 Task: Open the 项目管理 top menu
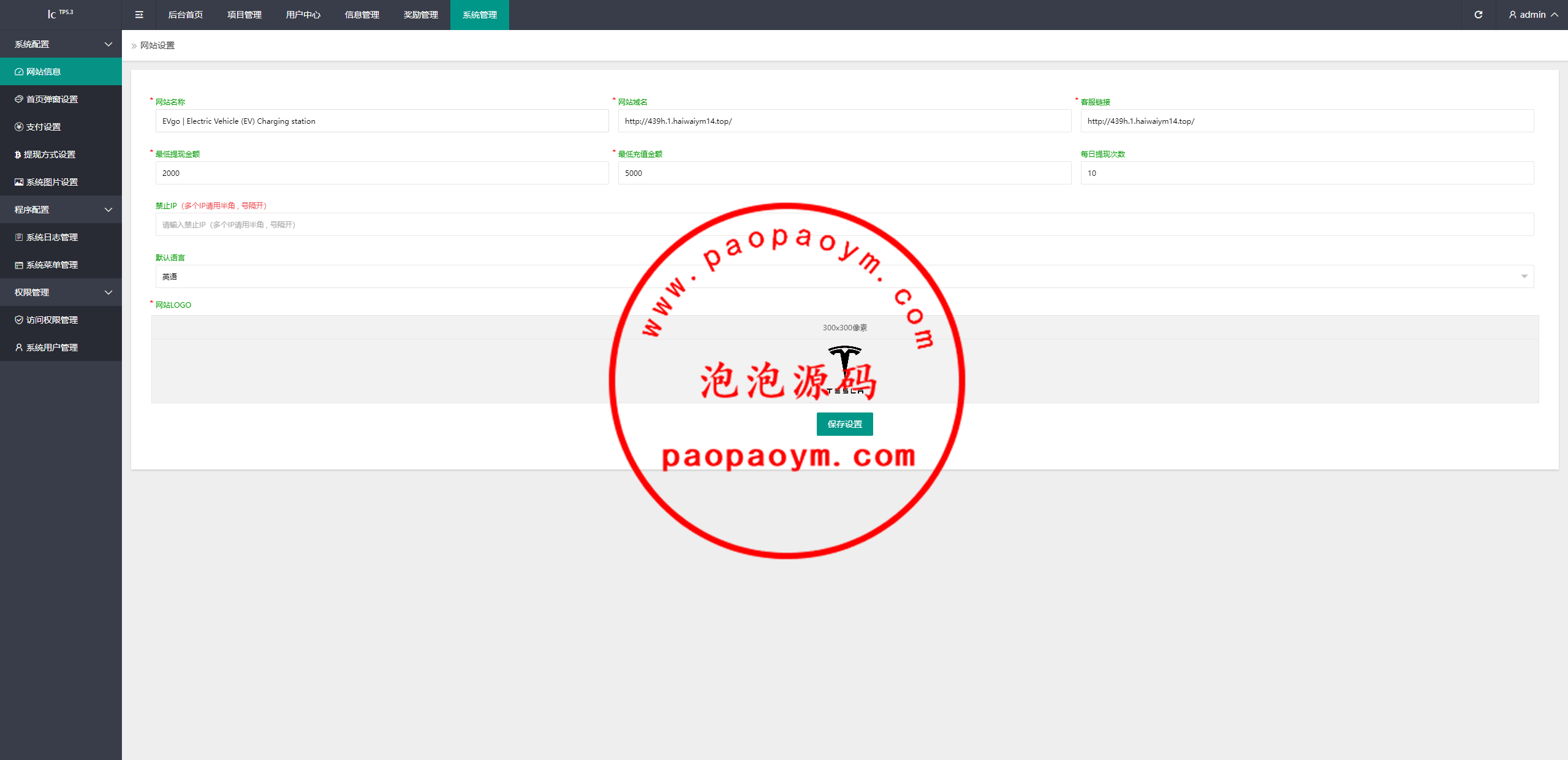[244, 15]
